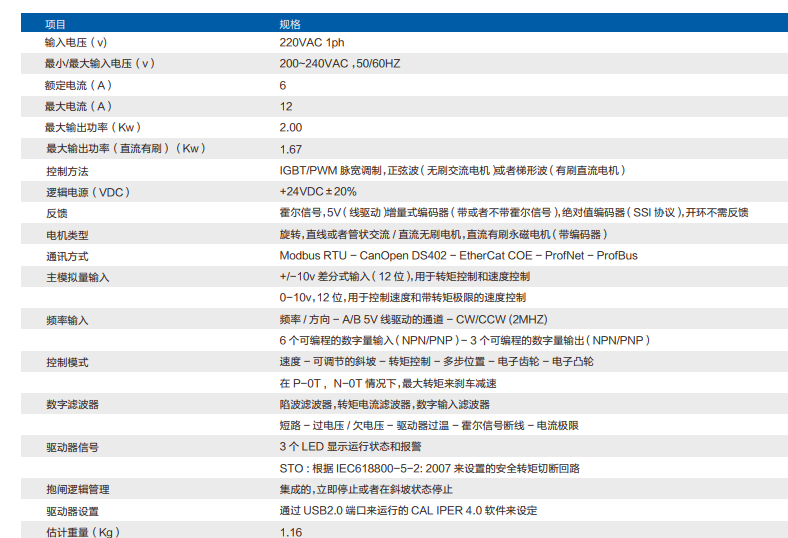
Task: Click the 数字滤波器 row label
Action: click(x=72, y=404)
